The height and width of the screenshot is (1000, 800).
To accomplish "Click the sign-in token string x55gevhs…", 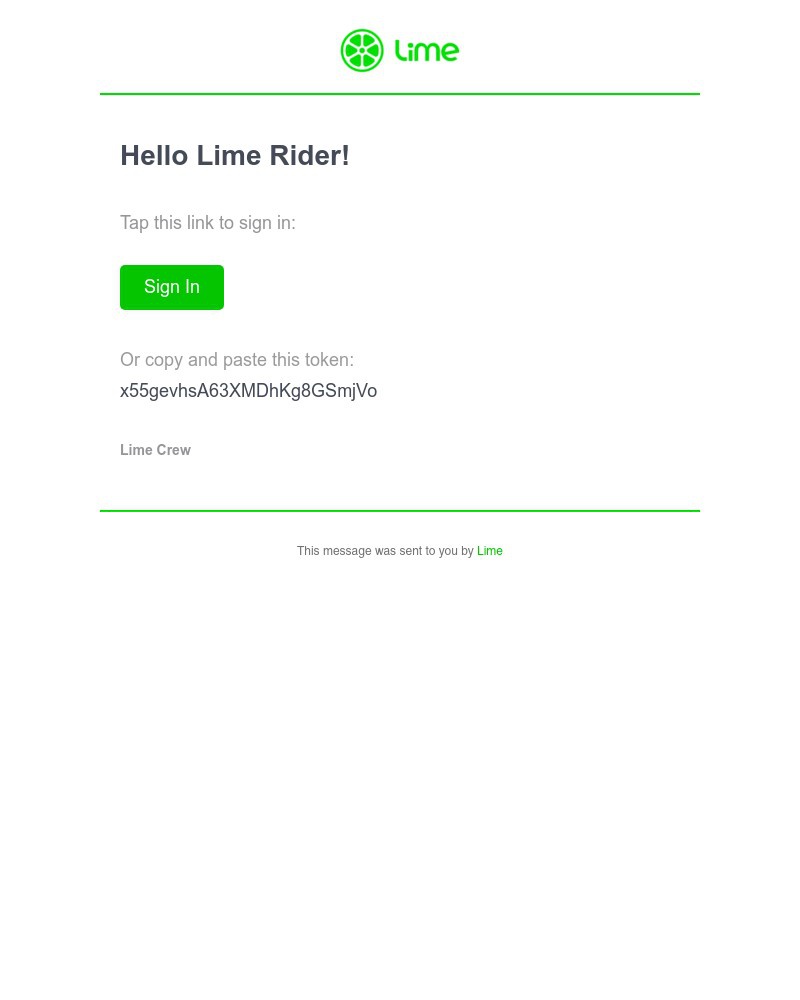I will [248, 391].
